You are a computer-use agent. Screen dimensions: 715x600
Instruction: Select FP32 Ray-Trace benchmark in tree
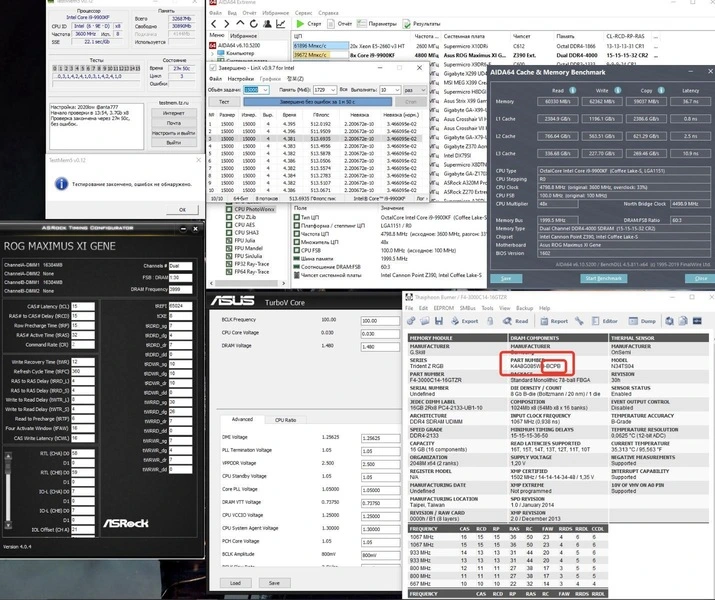(x=252, y=264)
